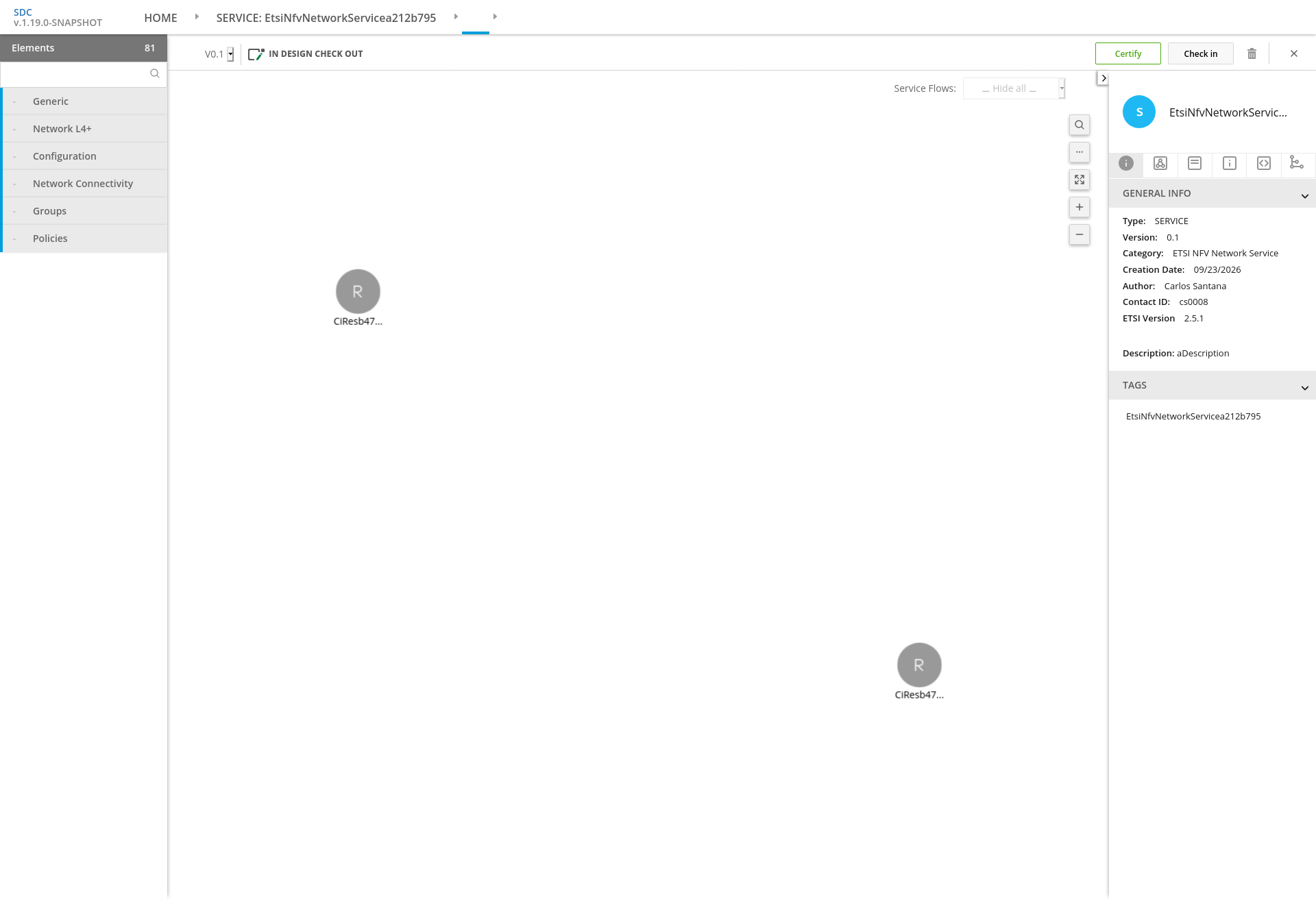Open the canvas search icon
This screenshot has height=904, width=1316.
click(1080, 125)
